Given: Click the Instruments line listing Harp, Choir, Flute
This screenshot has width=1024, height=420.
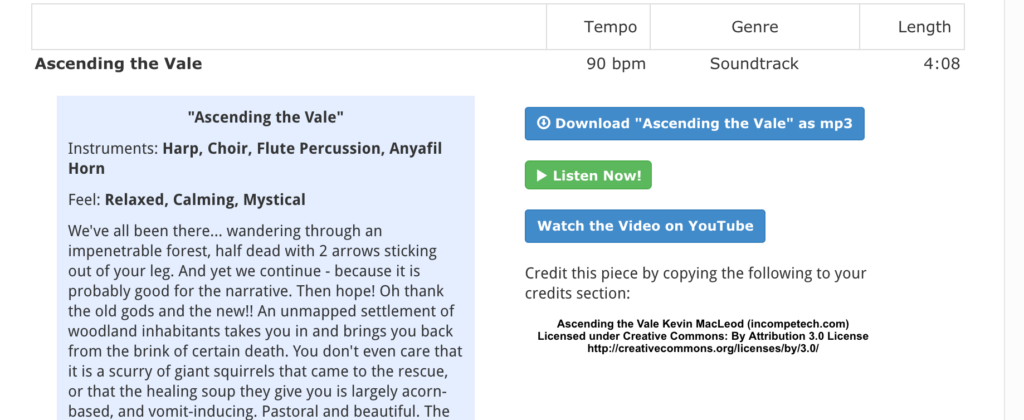Looking at the screenshot, I should pos(255,158).
